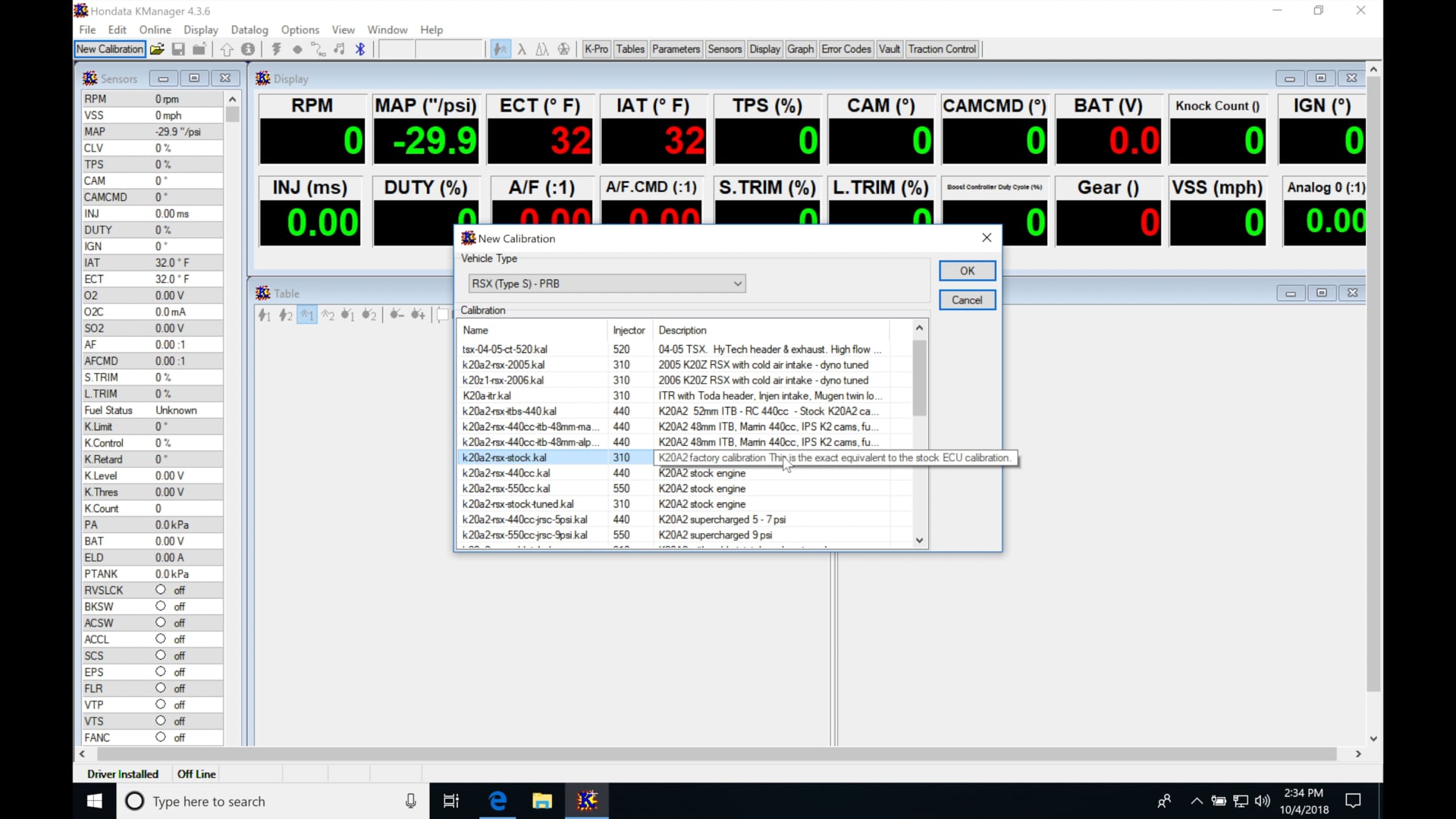Select k20a2-rsx-440cc.kal calibration row
This screenshot has width=1456, height=819.
point(506,473)
